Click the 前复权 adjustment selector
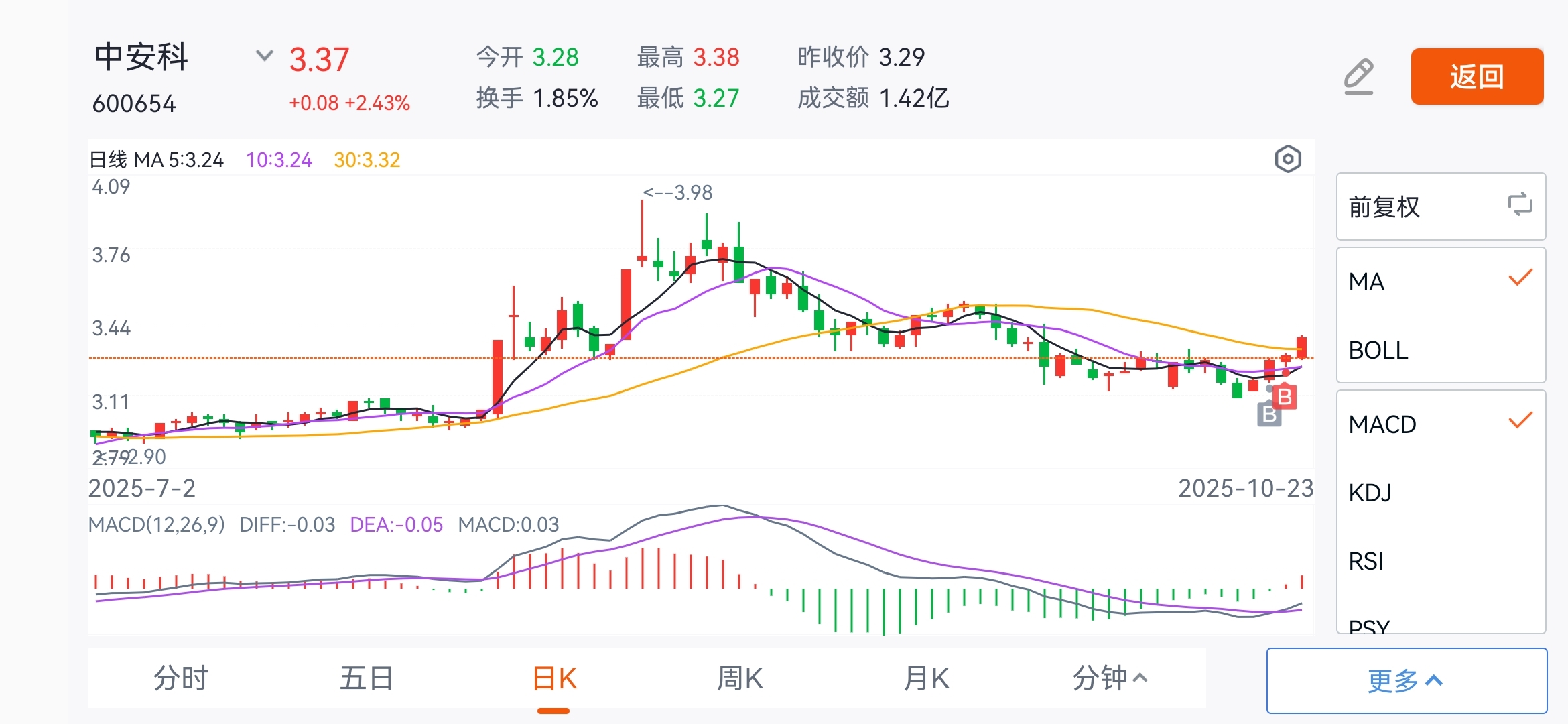 (1384, 207)
